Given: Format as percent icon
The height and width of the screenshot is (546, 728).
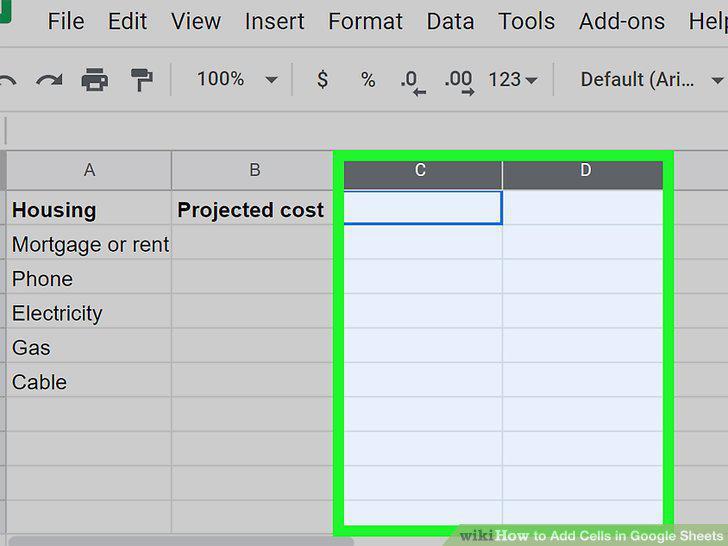Looking at the screenshot, I should [368, 80].
